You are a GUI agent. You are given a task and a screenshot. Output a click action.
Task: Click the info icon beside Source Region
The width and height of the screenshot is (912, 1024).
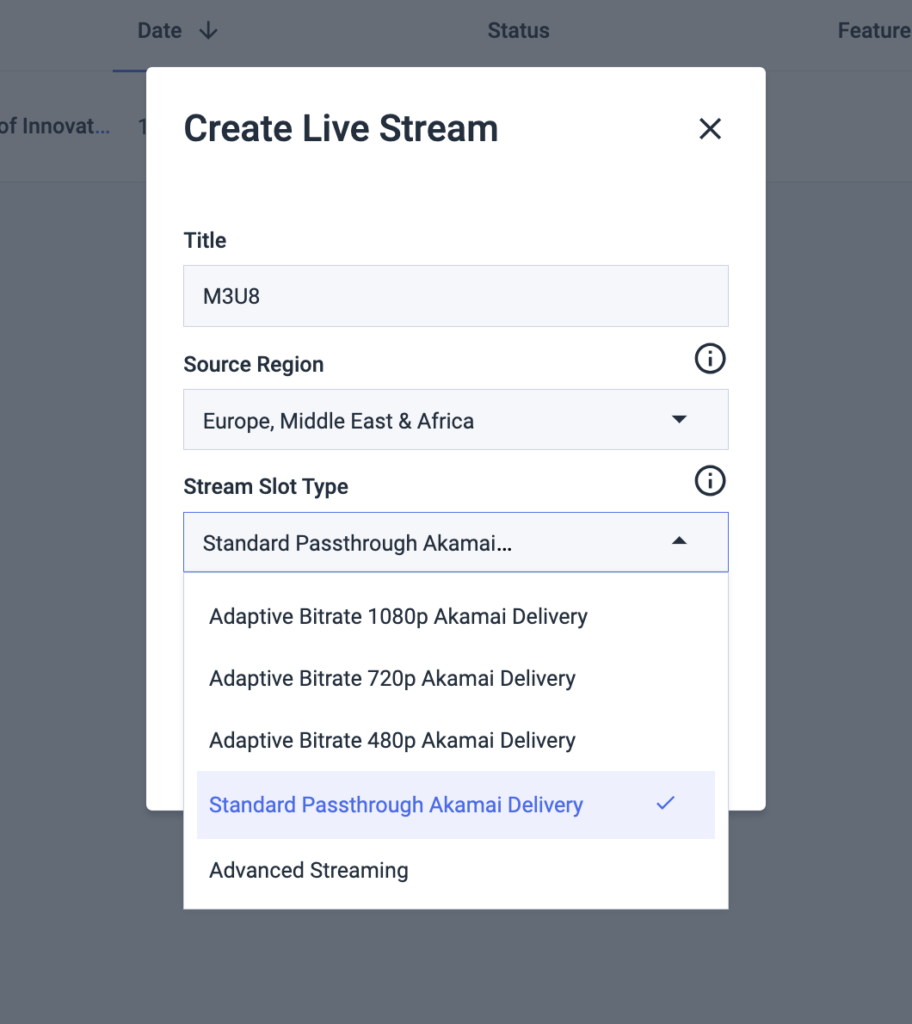(710, 358)
